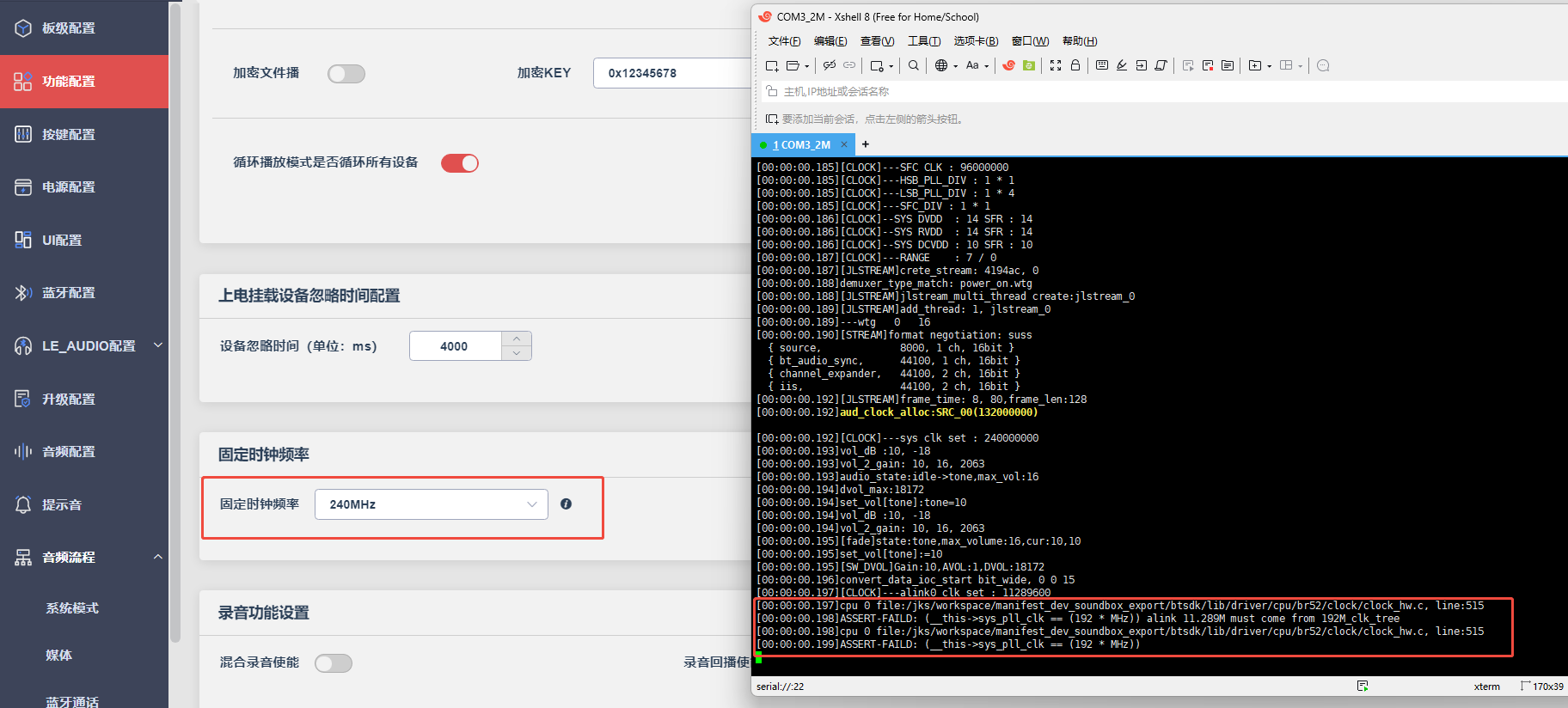Screen dimensions: 1568x708
Task: Turn off 循环播放模式是否循环所有设备 switch
Action: click(x=460, y=163)
